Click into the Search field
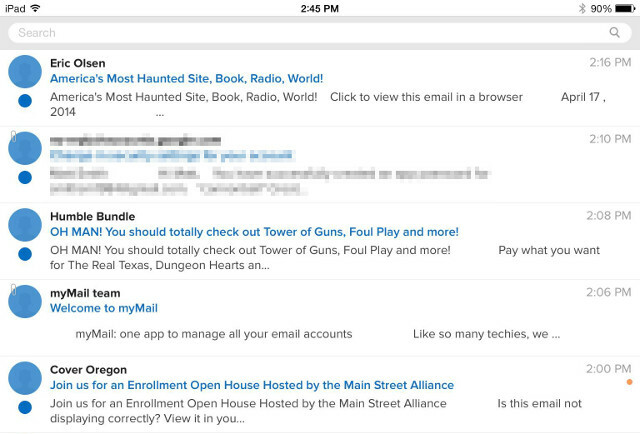The width and height of the screenshot is (640, 434). pos(320,33)
